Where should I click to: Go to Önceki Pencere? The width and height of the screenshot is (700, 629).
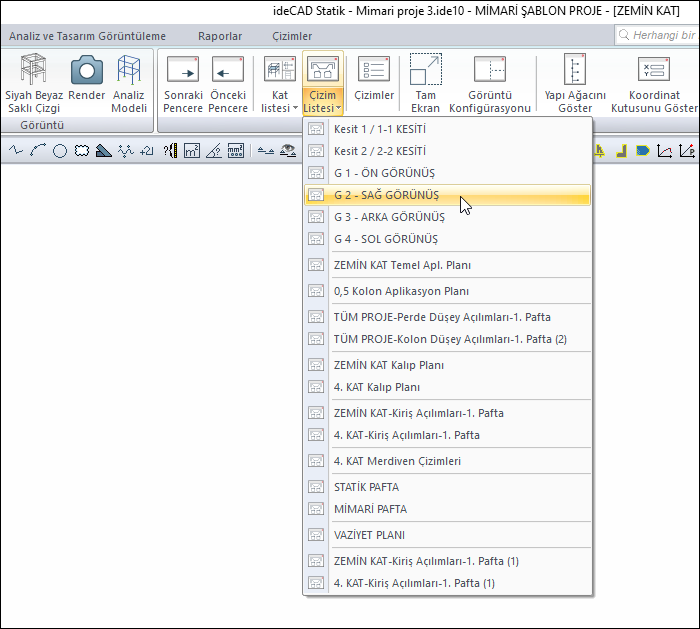pyautogui.click(x=228, y=72)
